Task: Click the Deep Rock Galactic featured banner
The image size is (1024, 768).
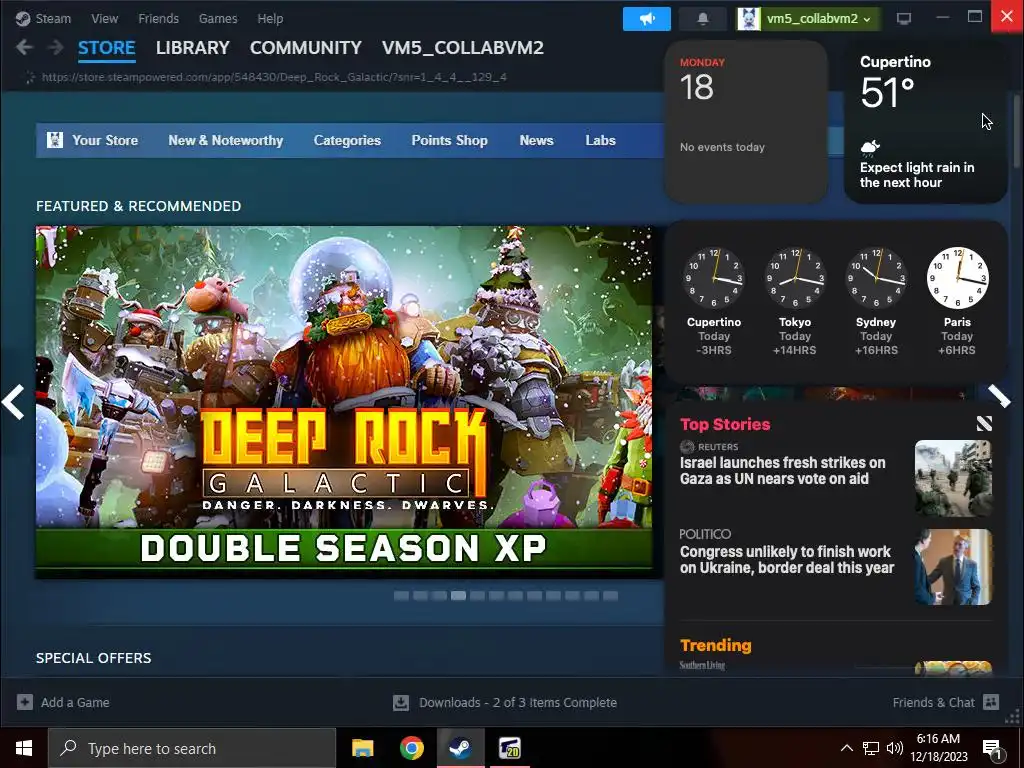Action: [x=344, y=402]
